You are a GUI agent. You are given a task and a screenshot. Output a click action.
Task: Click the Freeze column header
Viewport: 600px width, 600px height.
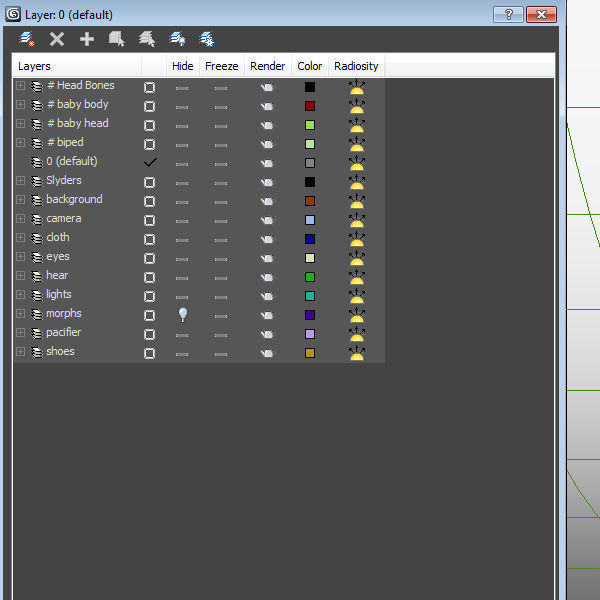222,66
